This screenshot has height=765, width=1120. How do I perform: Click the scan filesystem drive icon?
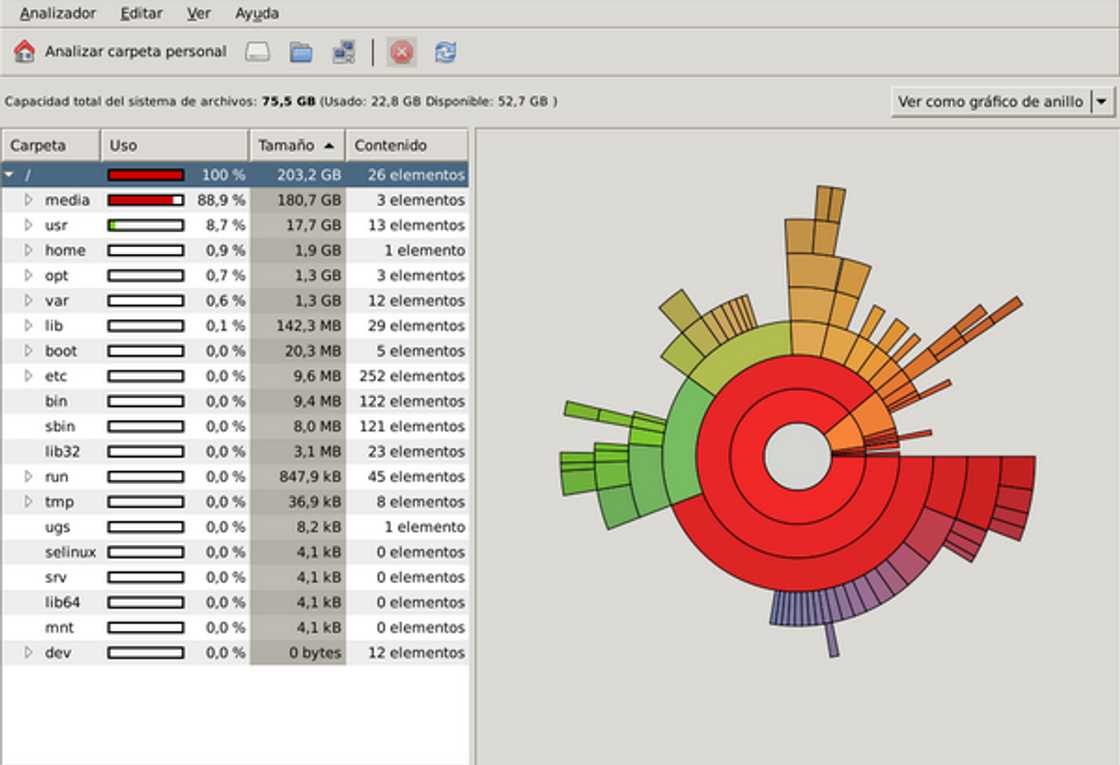click(258, 52)
